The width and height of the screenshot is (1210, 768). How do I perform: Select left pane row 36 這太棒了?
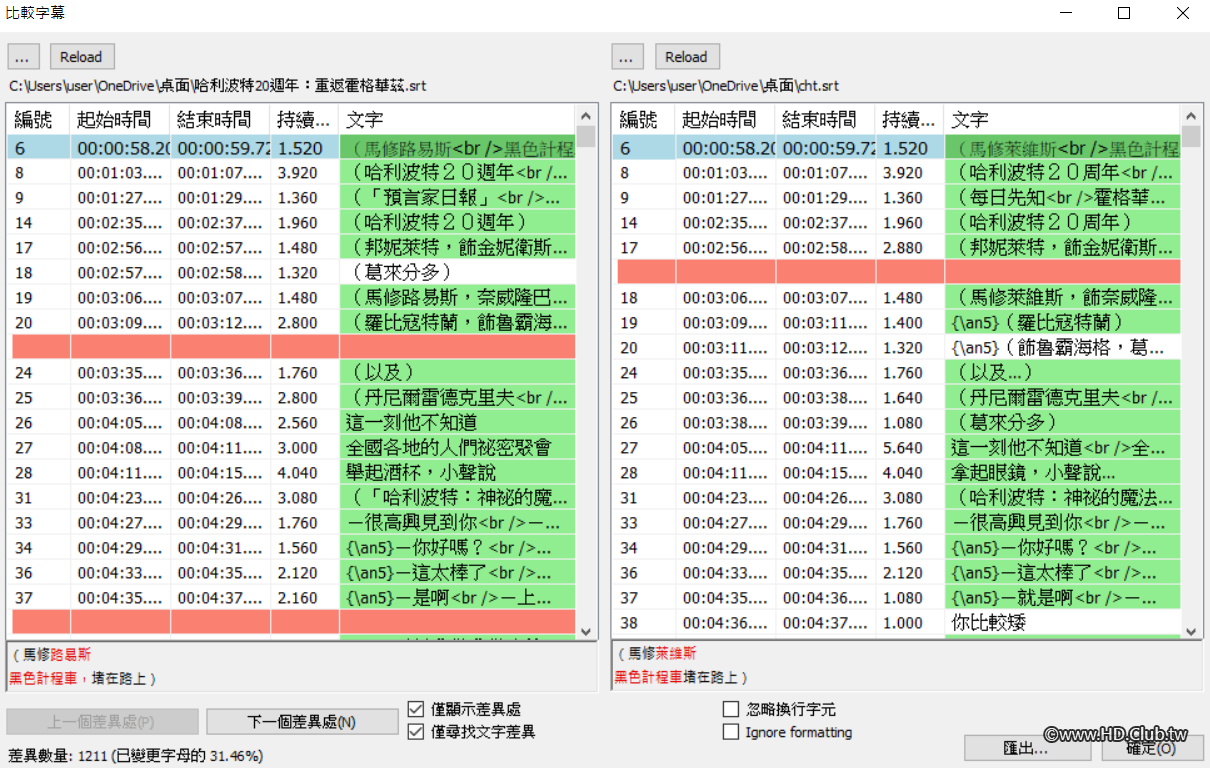click(x=292, y=573)
